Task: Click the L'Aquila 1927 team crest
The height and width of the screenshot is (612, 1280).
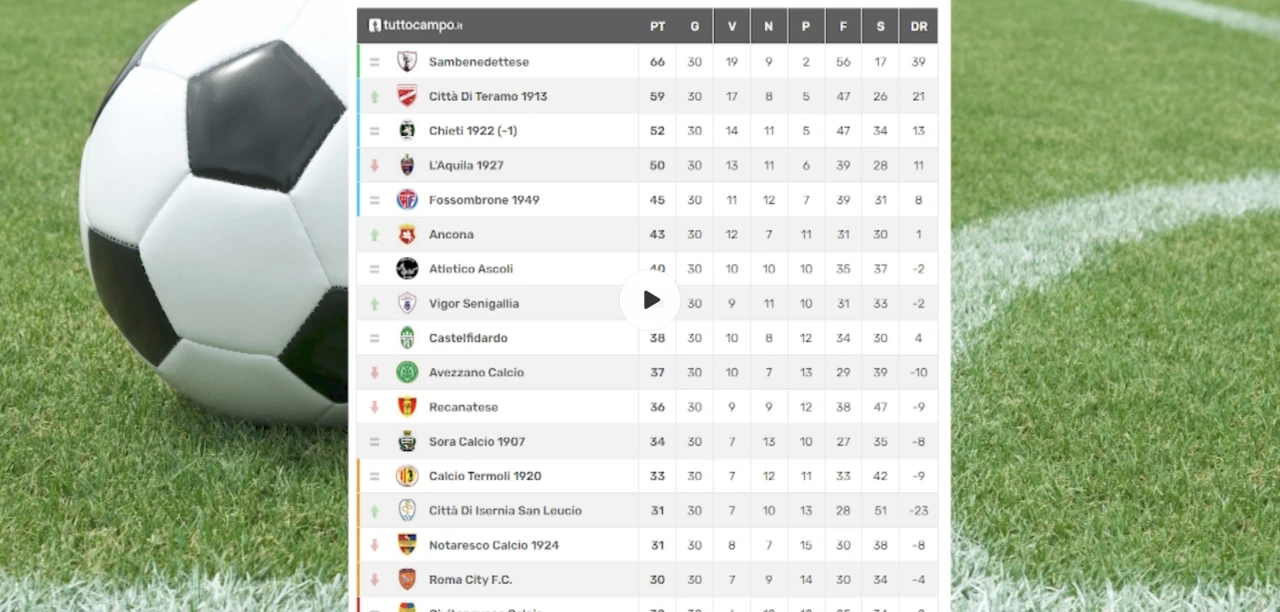Action: 407,165
